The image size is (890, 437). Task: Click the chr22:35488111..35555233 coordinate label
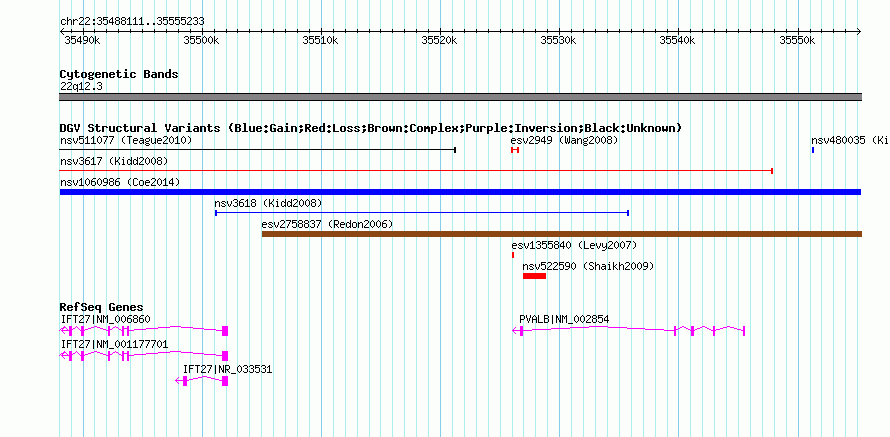pos(132,22)
